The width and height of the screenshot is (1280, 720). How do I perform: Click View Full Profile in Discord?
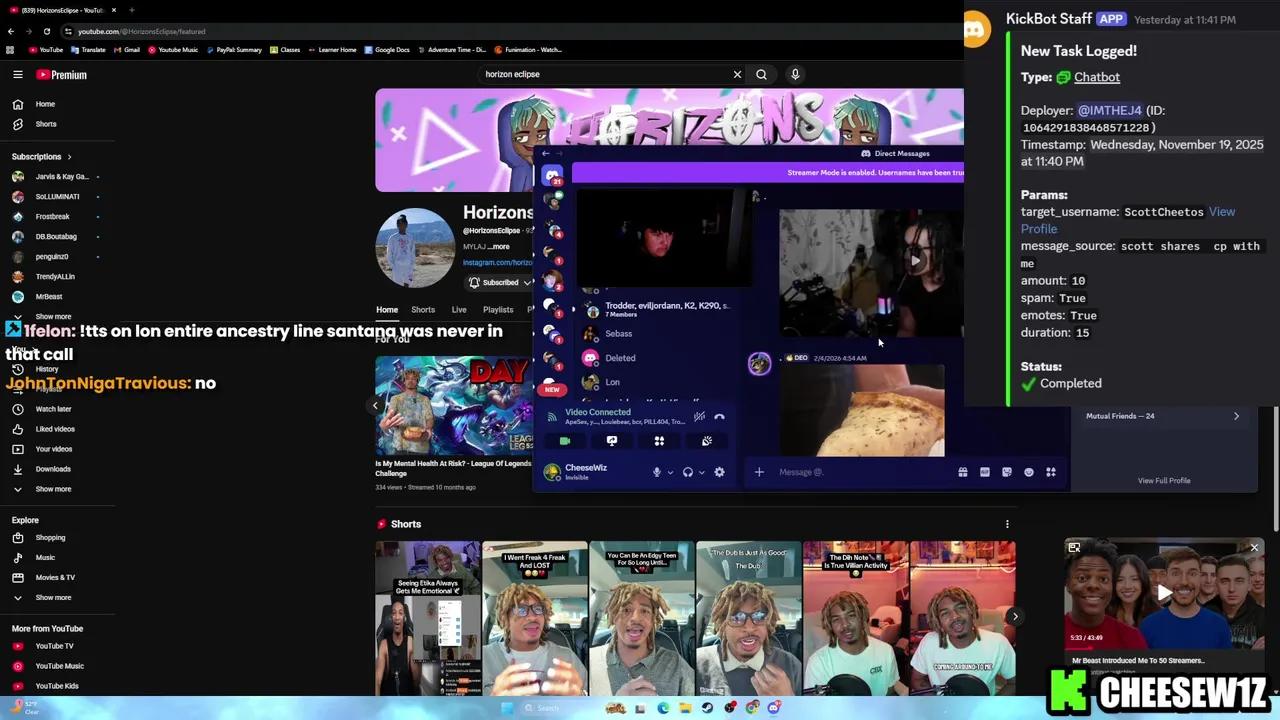[x=1164, y=480]
